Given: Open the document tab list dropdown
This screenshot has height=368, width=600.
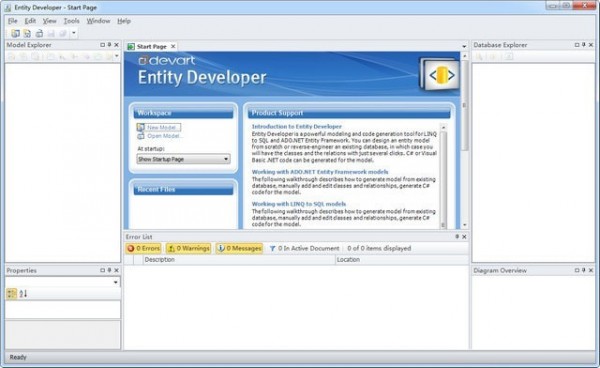Looking at the screenshot, I should (x=464, y=47).
